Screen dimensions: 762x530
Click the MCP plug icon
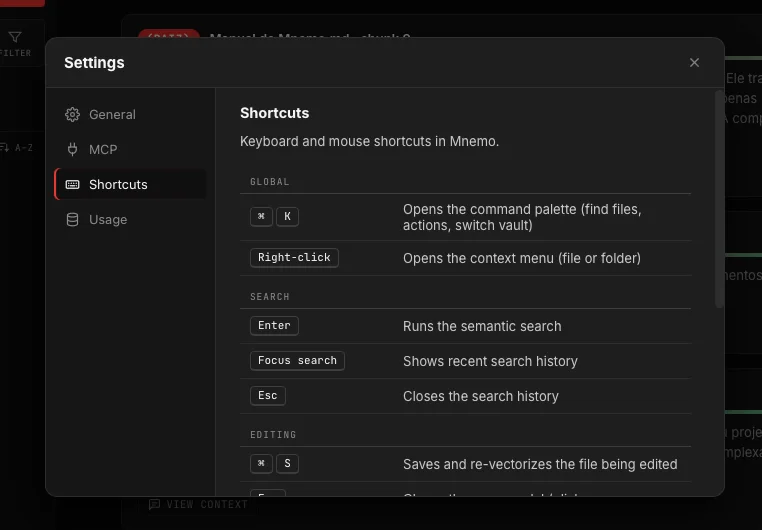click(72, 150)
